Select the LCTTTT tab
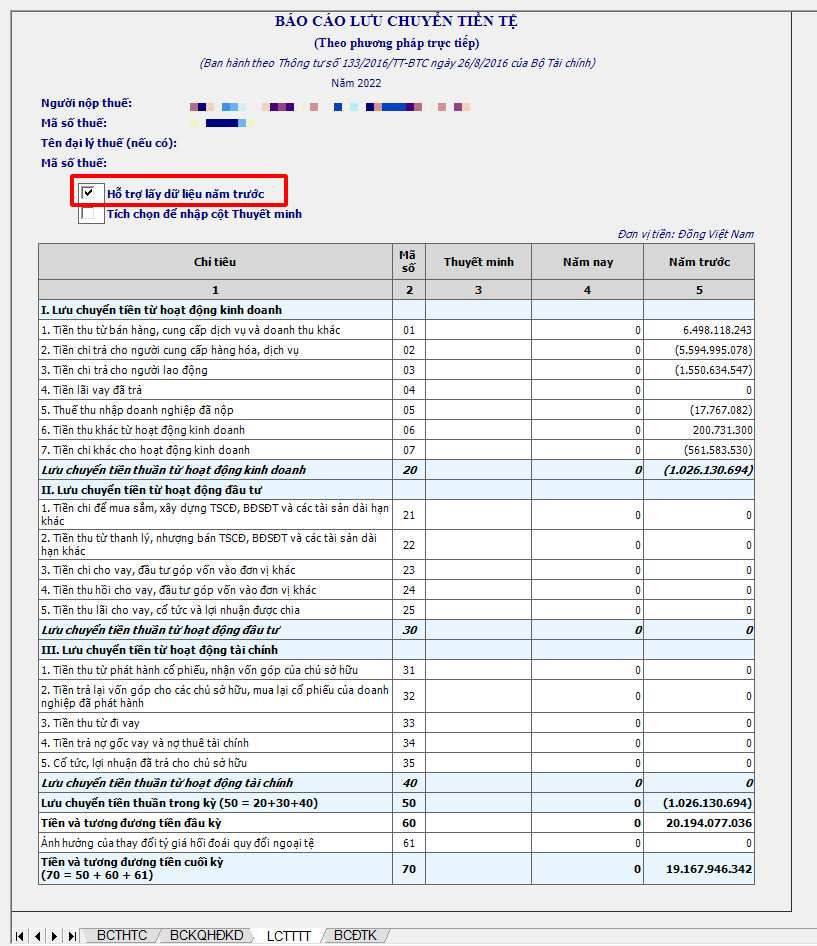Screen dimensions: 817x946 pos(288,936)
